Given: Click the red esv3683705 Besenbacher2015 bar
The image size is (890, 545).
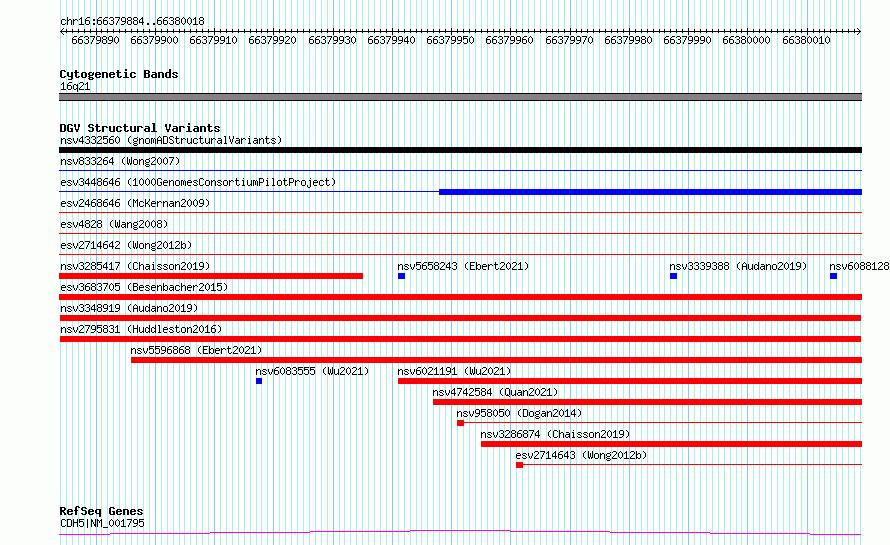Looking at the screenshot, I should [460, 297].
